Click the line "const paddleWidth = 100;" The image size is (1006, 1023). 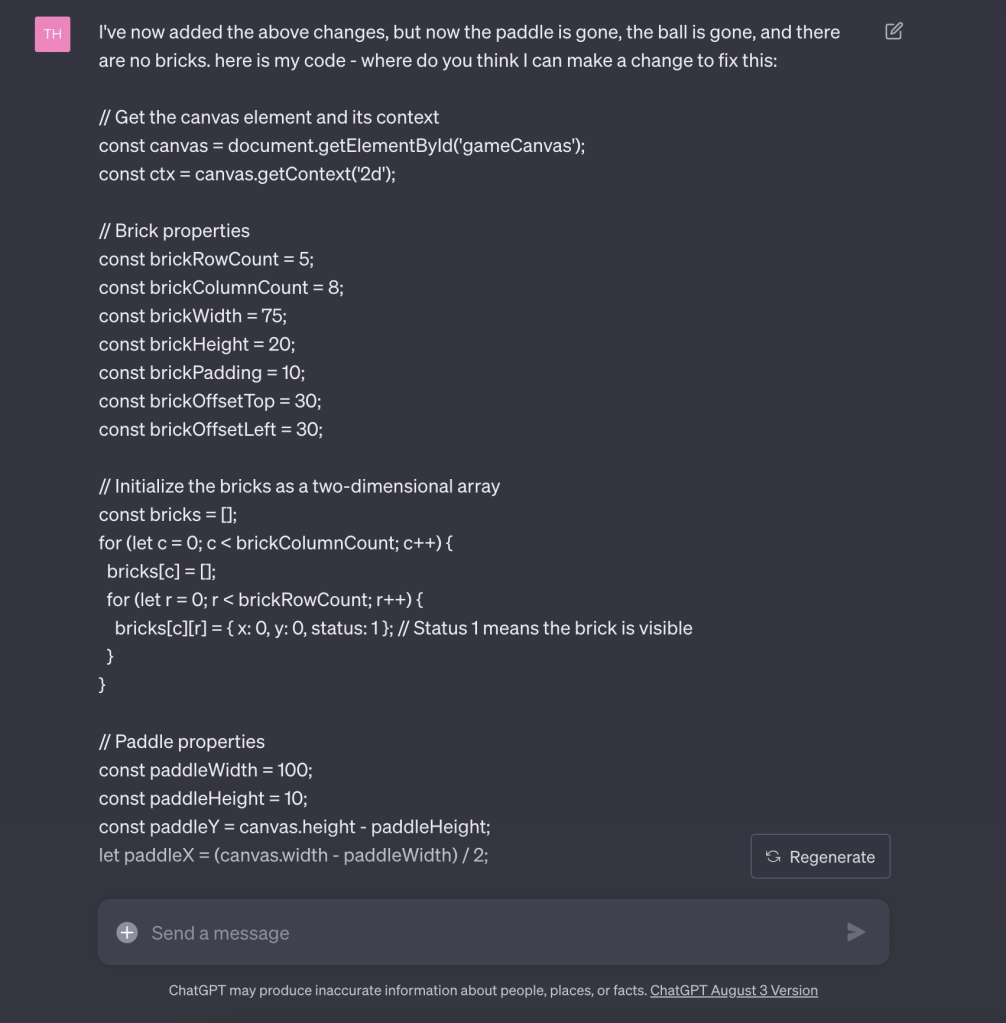click(x=206, y=770)
